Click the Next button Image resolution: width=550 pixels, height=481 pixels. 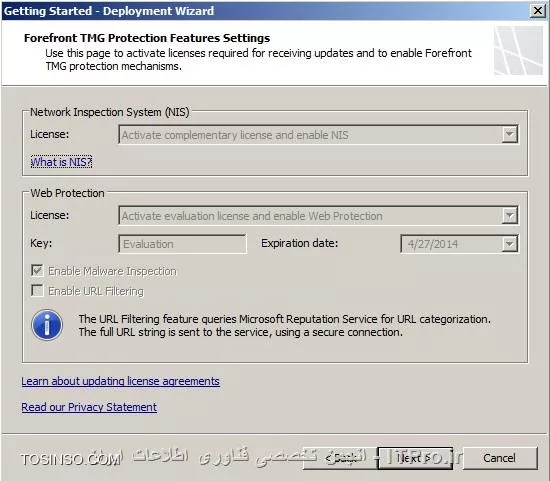[x=415, y=458]
